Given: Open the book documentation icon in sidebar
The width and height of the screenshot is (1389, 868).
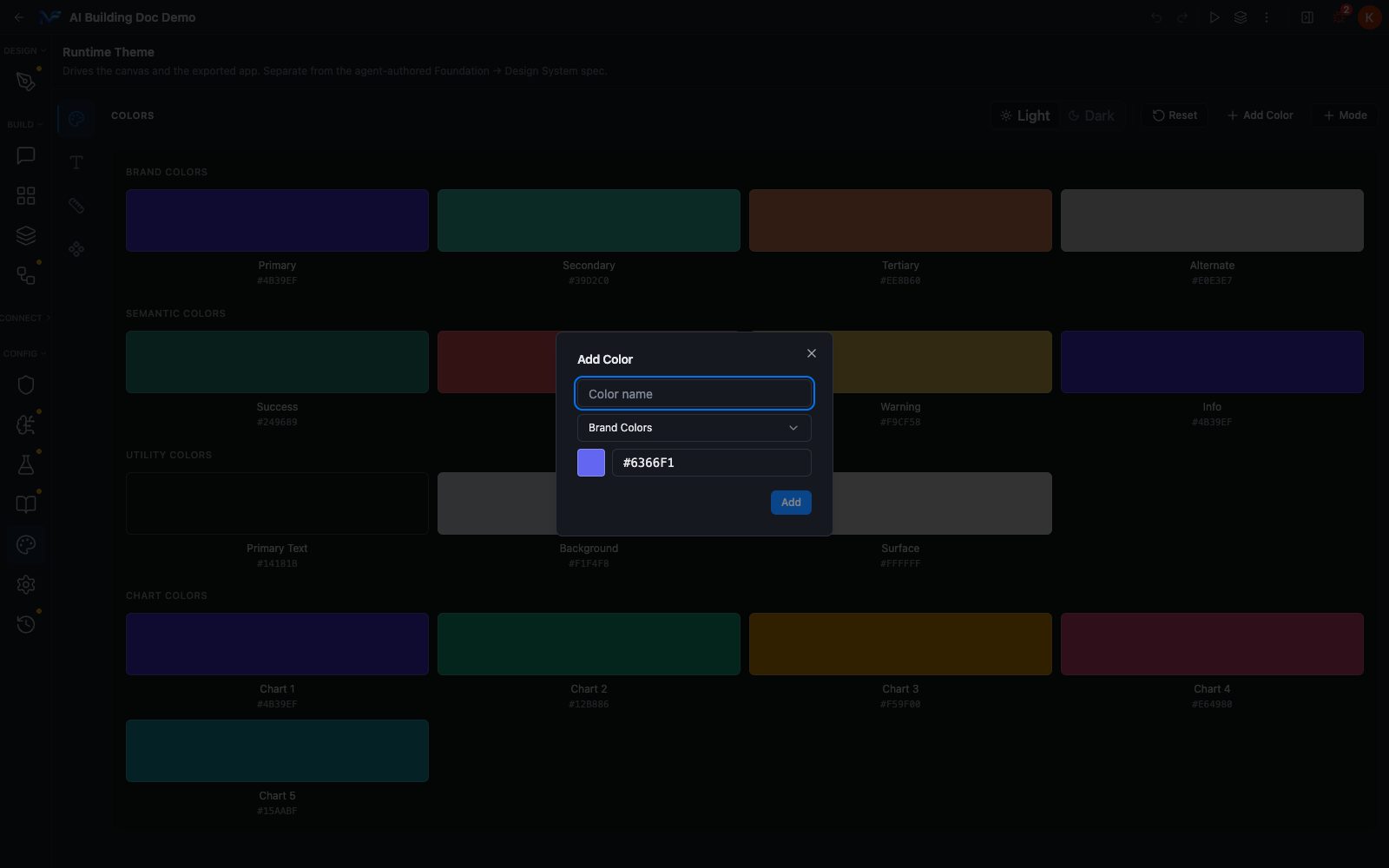Looking at the screenshot, I should point(26,504).
